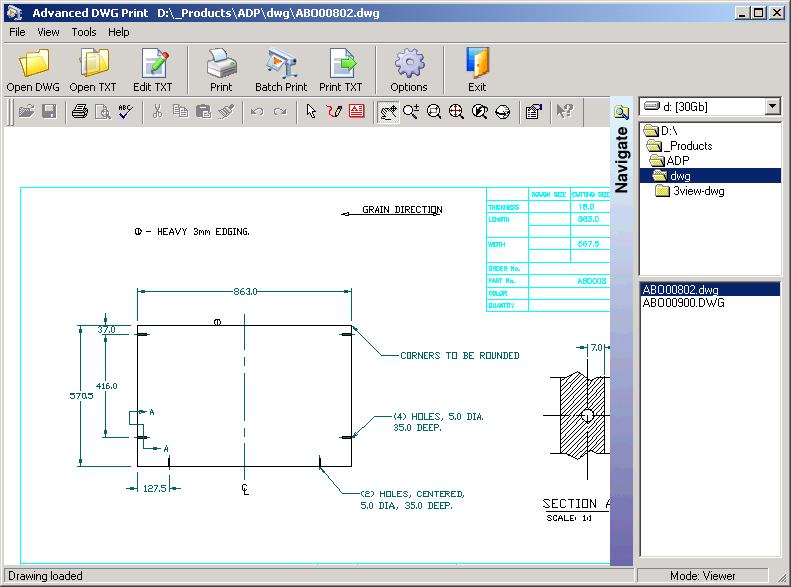The height and width of the screenshot is (587, 791).
Task: Click the Exit button
Action: (477, 70)
